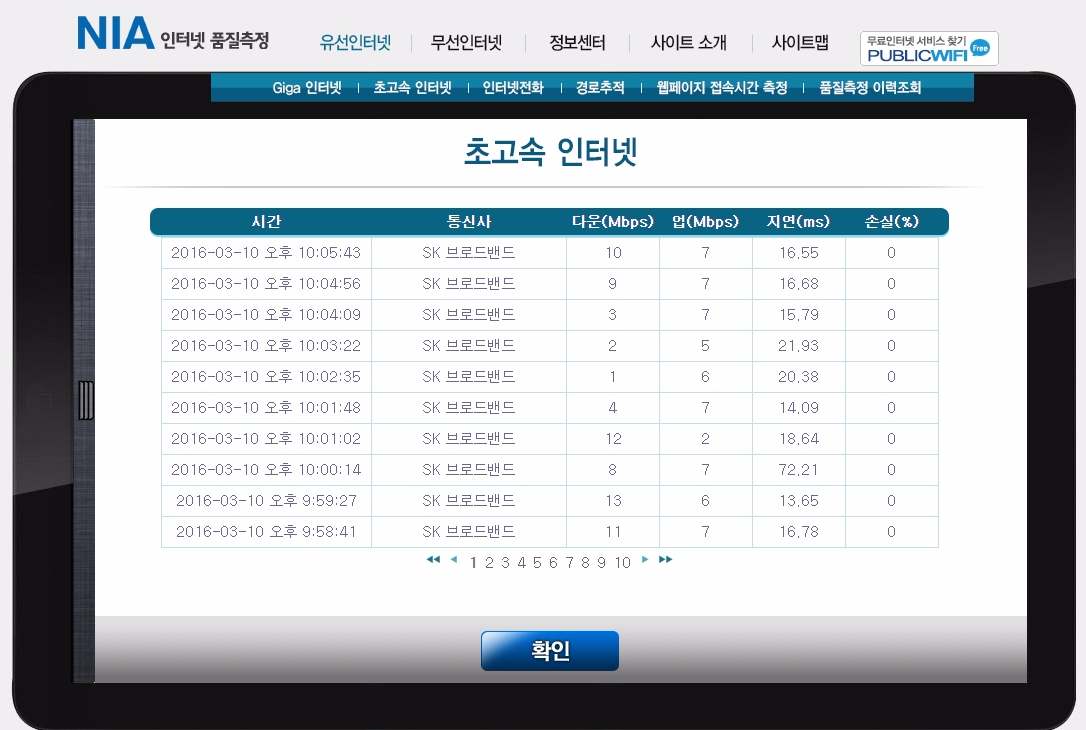The width and height of the screenshot is (1086, 730).
Task: Select the 오후 10:01:02 timestamp cell
Action: coord(266,439)
